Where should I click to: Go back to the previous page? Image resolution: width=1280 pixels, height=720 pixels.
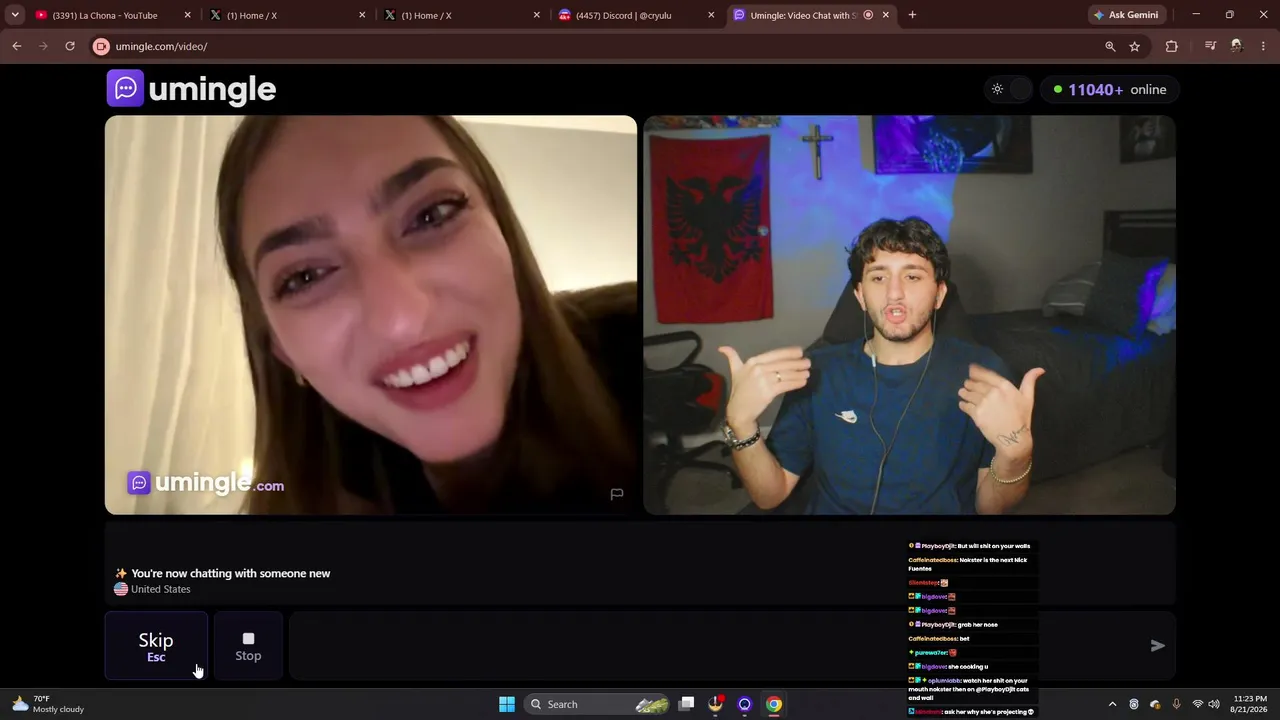pos(17,46)
